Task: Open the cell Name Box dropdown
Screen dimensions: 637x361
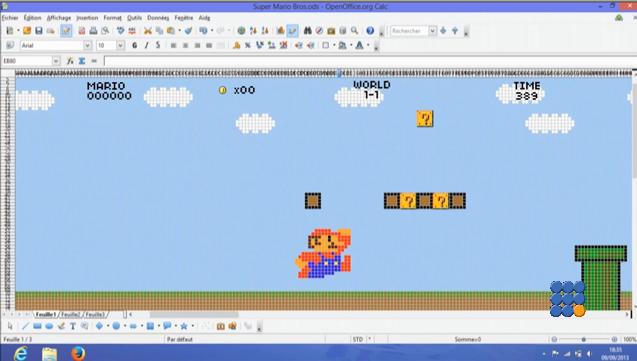Action: [56, 61]
